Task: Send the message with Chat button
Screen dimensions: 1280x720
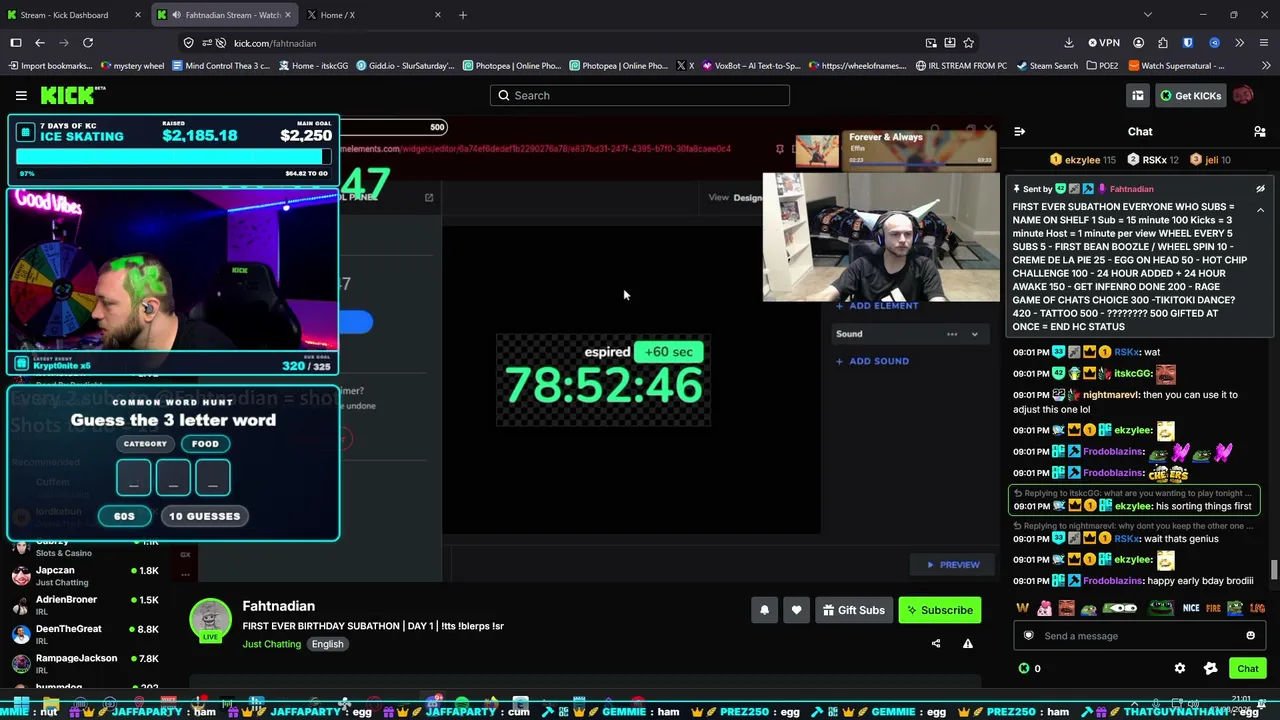Action: pyautogui.click(x=1247, y=668)
